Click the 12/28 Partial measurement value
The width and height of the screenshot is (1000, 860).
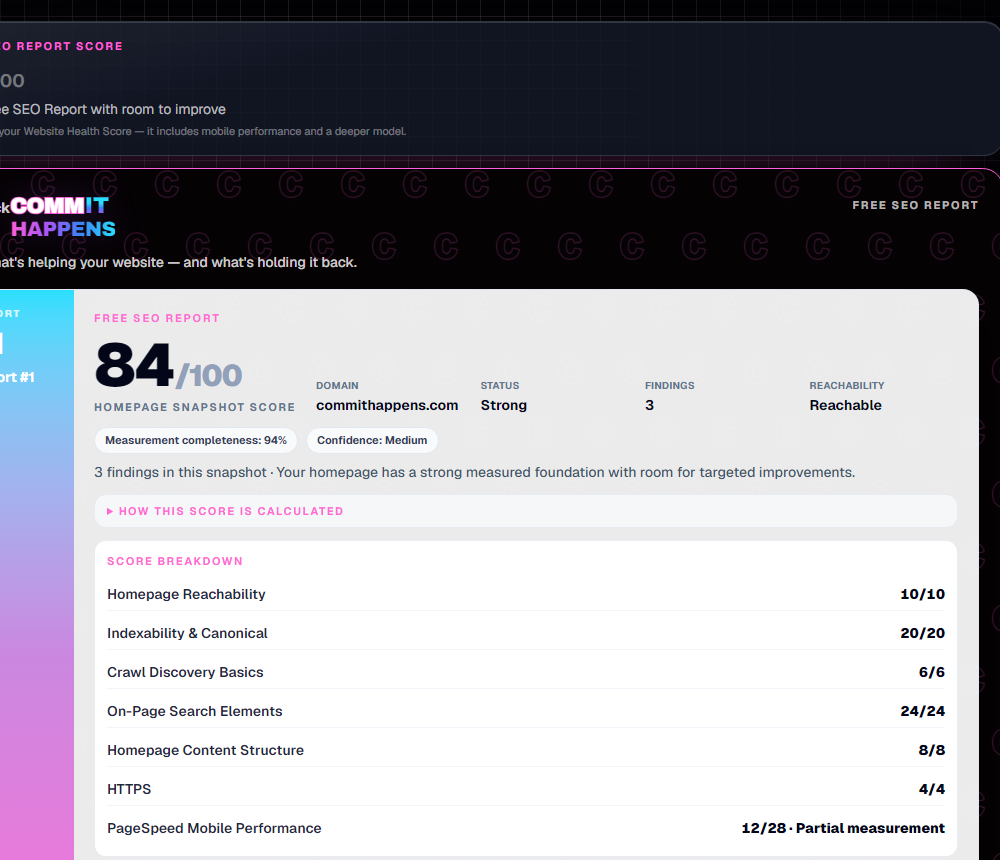[843, 828]
